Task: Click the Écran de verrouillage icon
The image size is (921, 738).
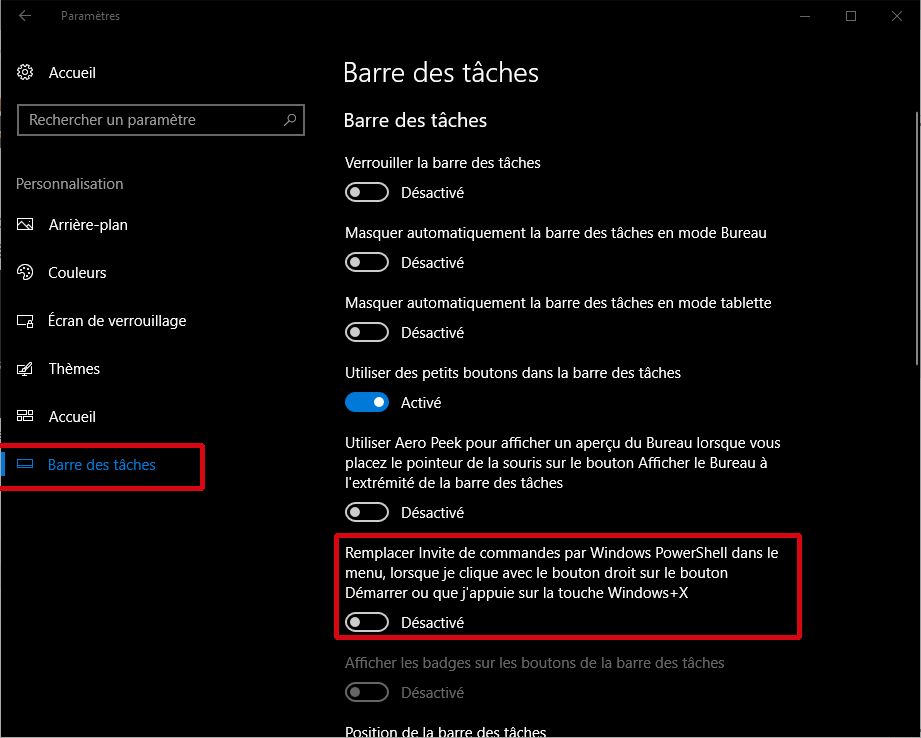Action: point(27,321)
